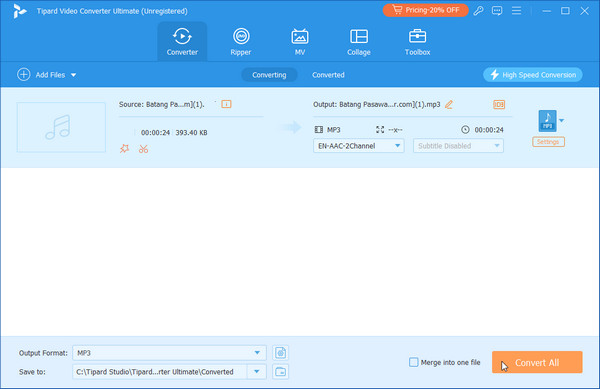Click the source size 393.40 KB

point(191,133)
